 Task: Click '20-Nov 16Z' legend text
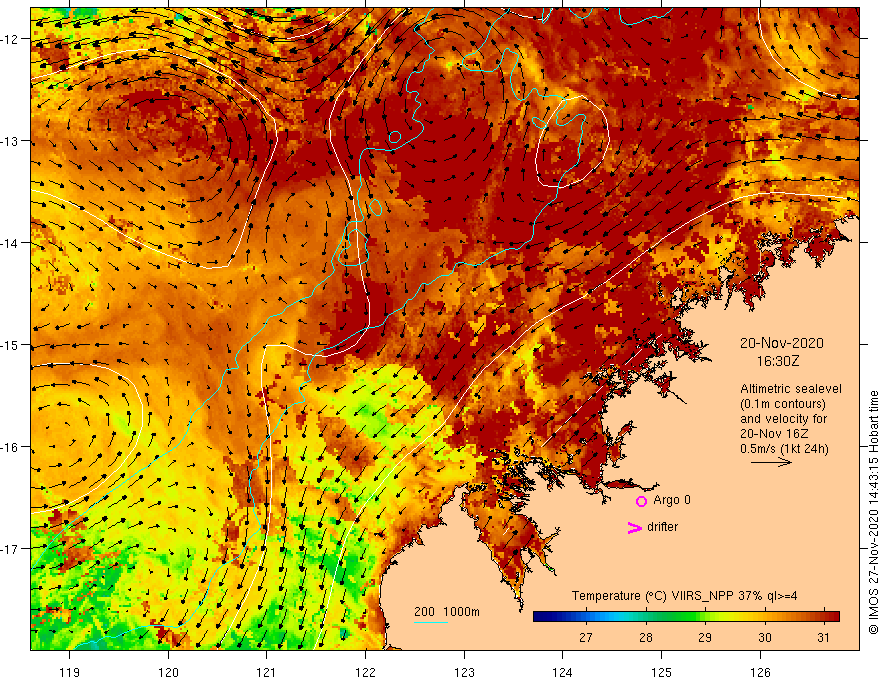pos(774,434)
